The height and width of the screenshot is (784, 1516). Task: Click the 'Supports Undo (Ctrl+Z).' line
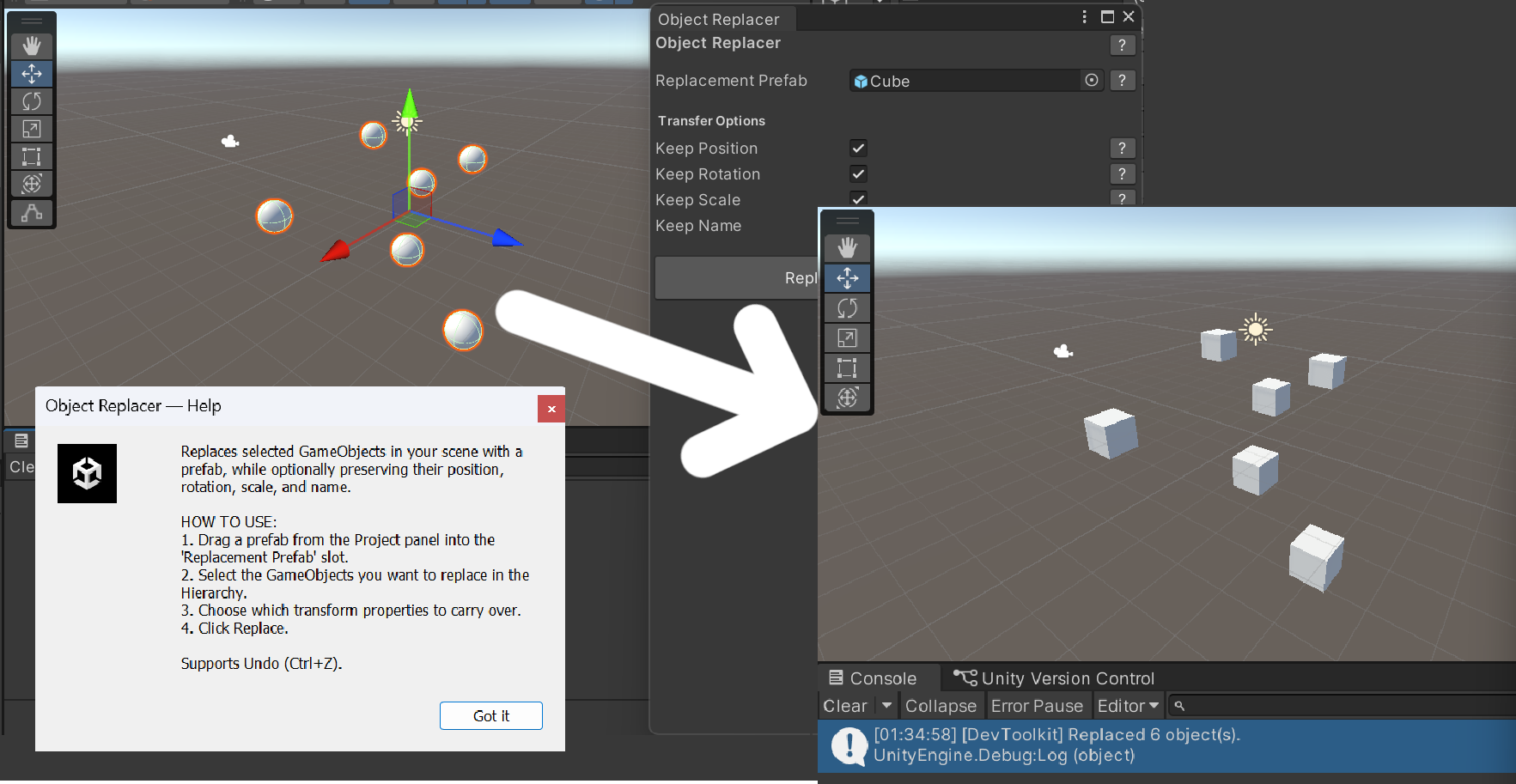point(261,664)
